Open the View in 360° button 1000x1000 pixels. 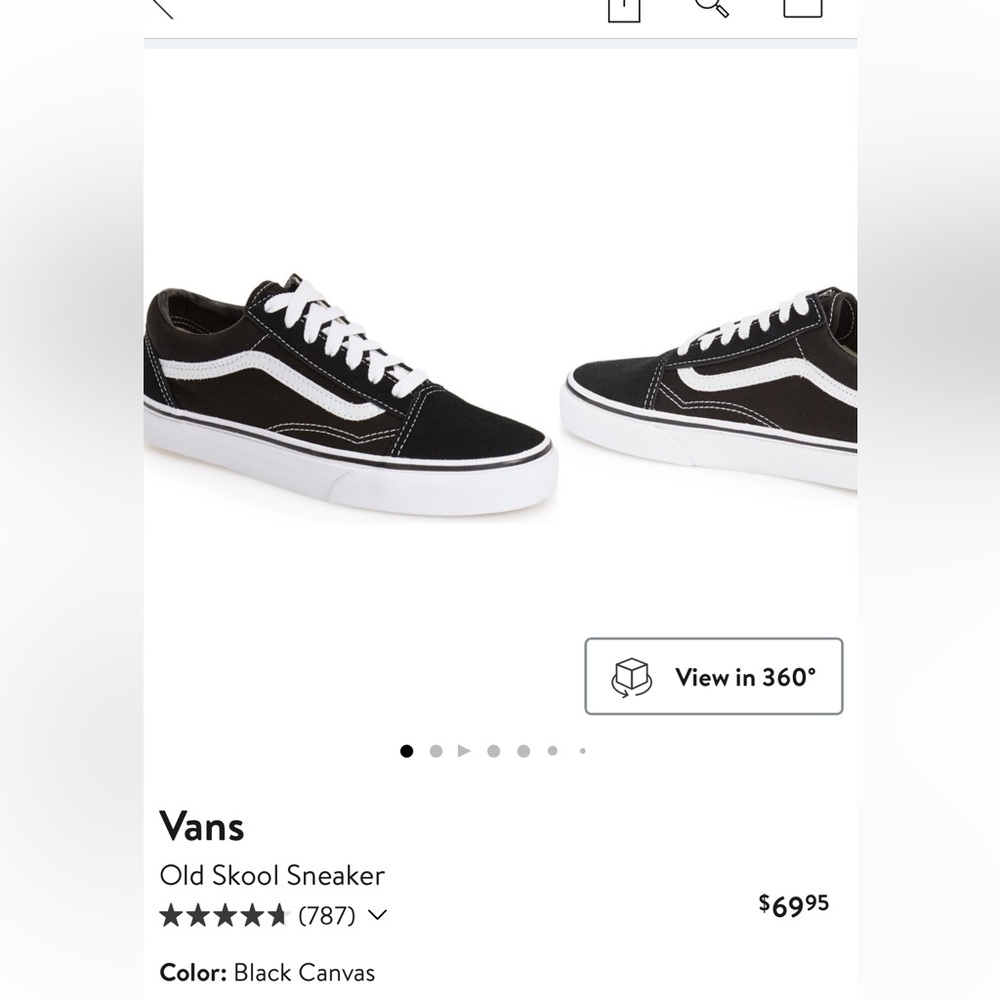[714, 676]
